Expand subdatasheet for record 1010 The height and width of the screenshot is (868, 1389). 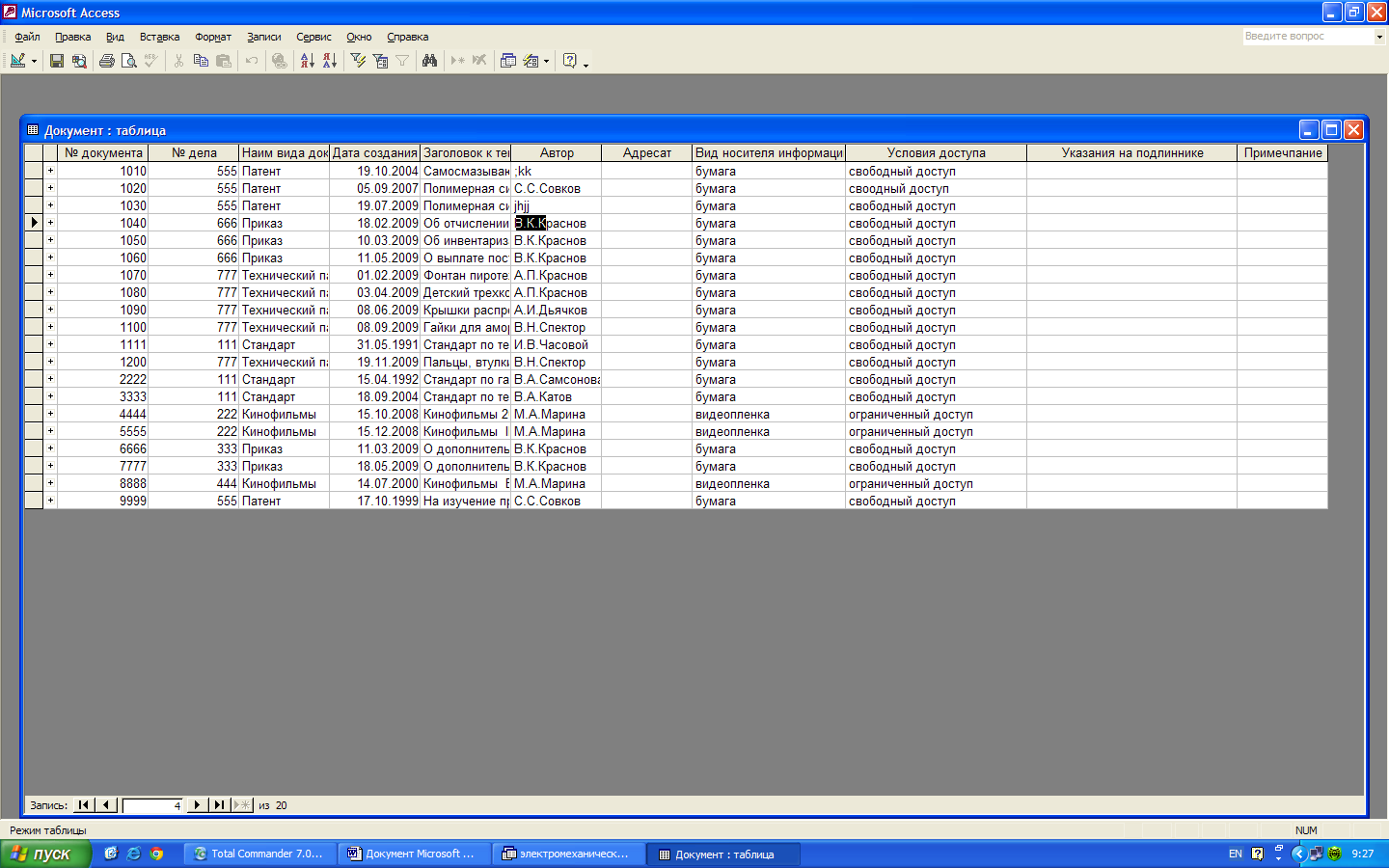tap(50, 171)
